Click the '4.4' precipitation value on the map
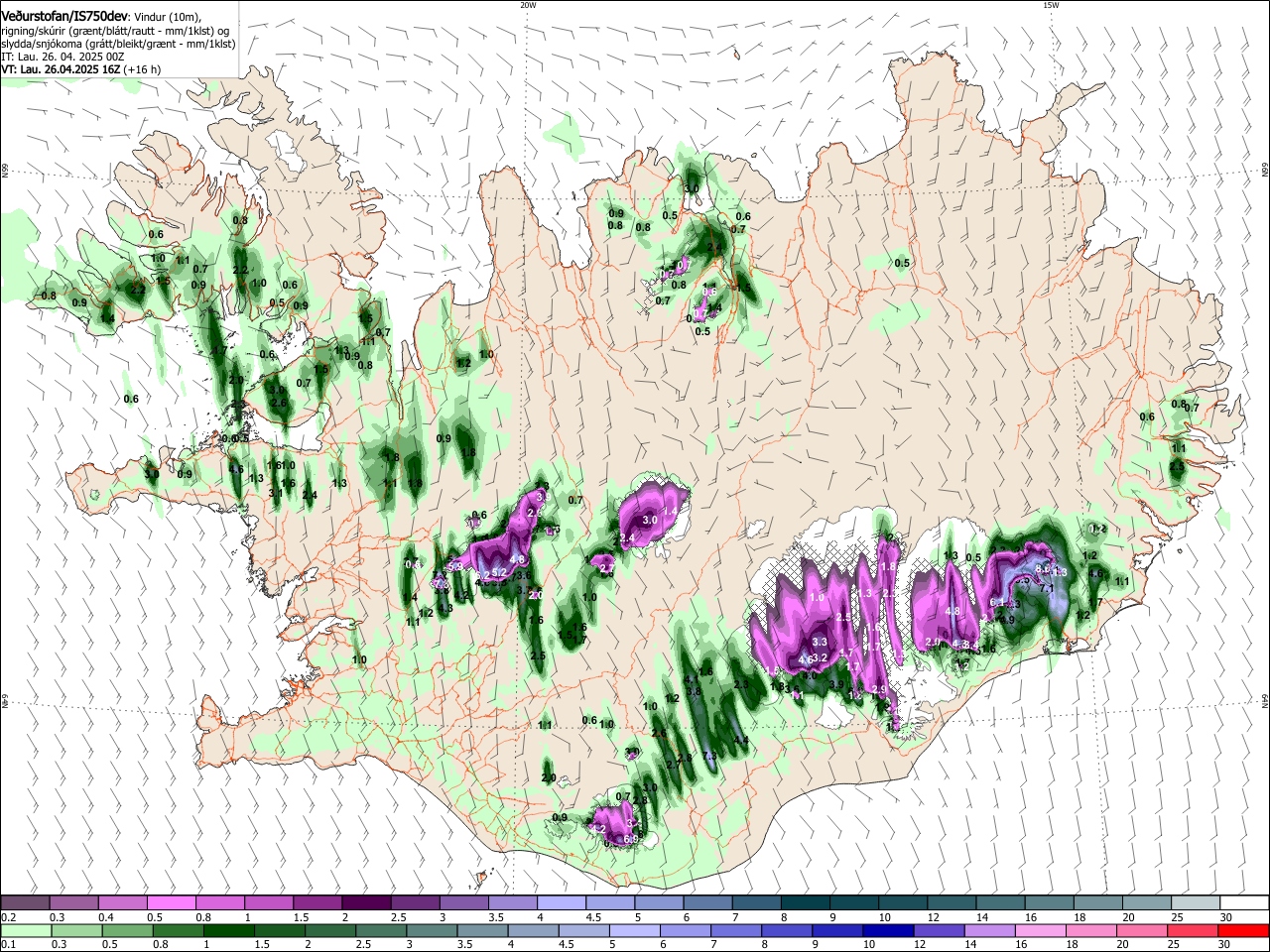The image size is (1270, 952). coord(740,740)
